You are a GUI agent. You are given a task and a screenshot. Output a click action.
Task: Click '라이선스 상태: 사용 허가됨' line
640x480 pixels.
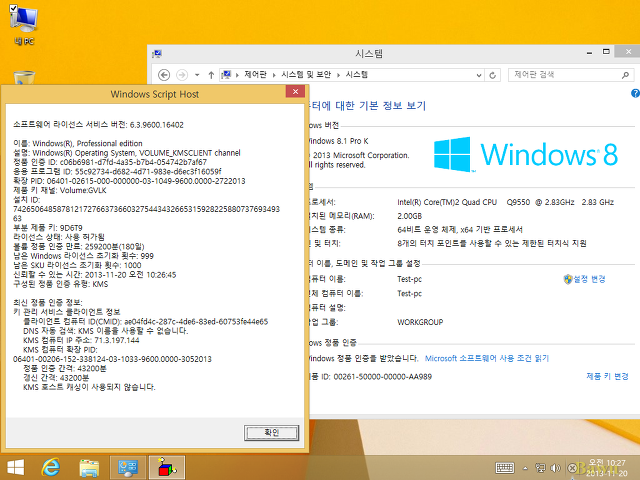tap(59, 237)
